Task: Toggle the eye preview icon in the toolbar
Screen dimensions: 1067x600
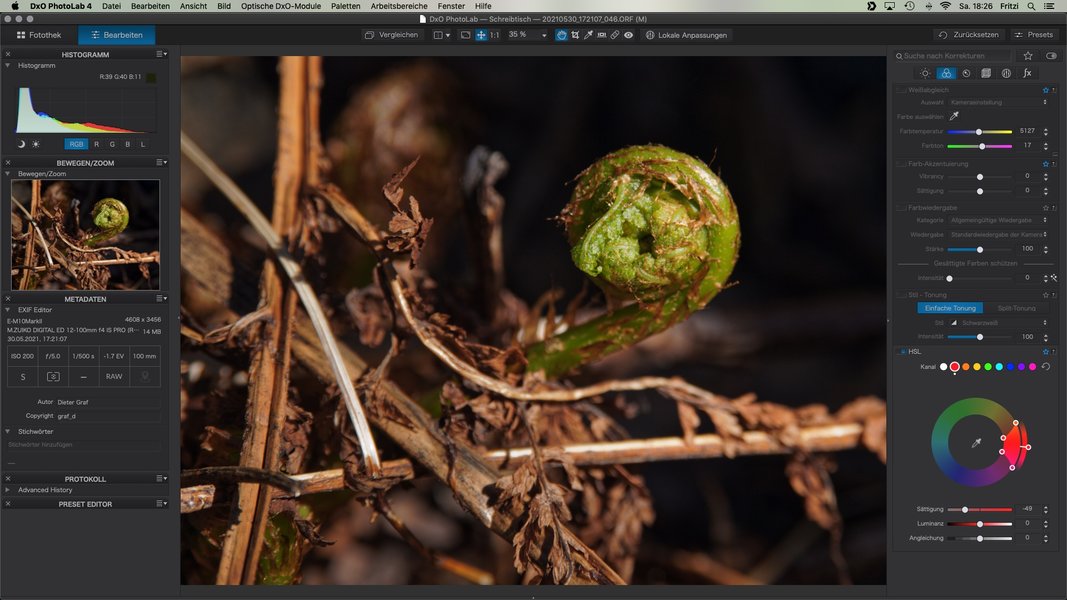Action: 628,35
